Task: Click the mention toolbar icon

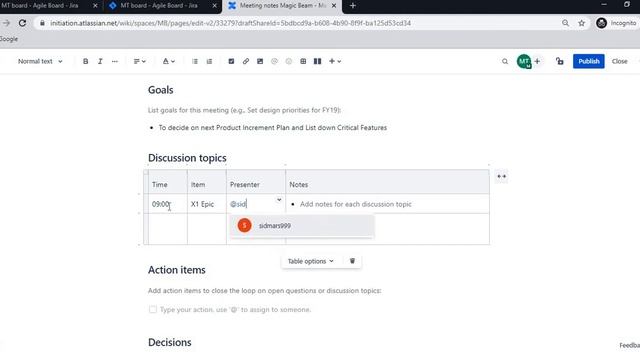Action: pyautogui.click(x=274, y=61)
